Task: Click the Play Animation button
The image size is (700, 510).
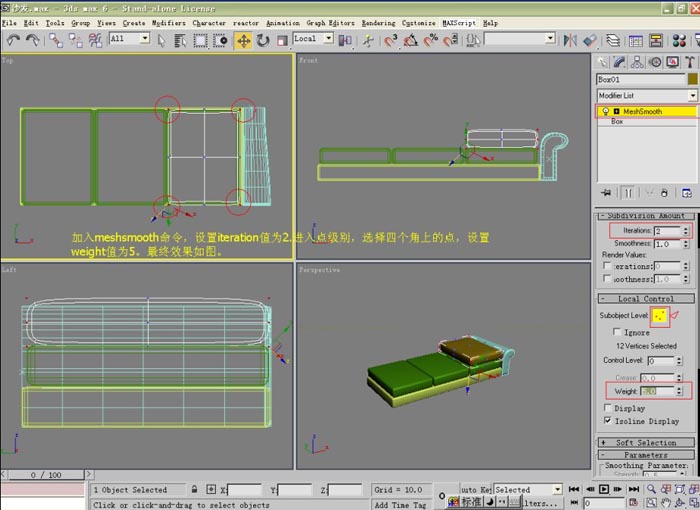Action: coord(604,489)
